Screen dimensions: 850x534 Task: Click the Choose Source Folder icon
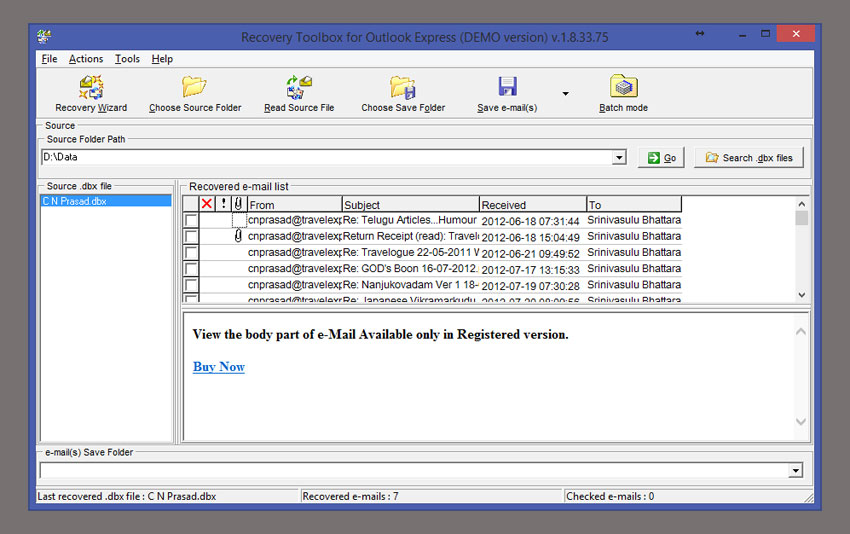194,87
